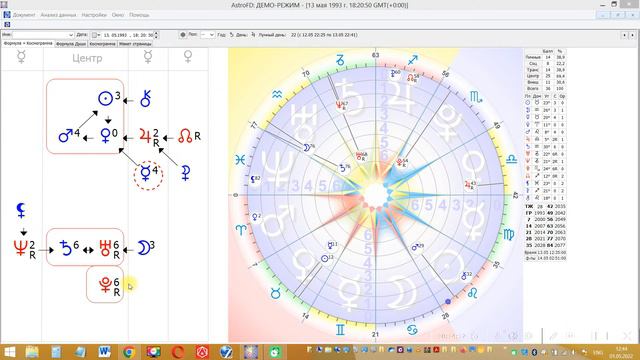The height and width of the screenshot is (360, 640).
Task: Click the Mars marker inside the cosmogram
Action: [x=414, y=247]
